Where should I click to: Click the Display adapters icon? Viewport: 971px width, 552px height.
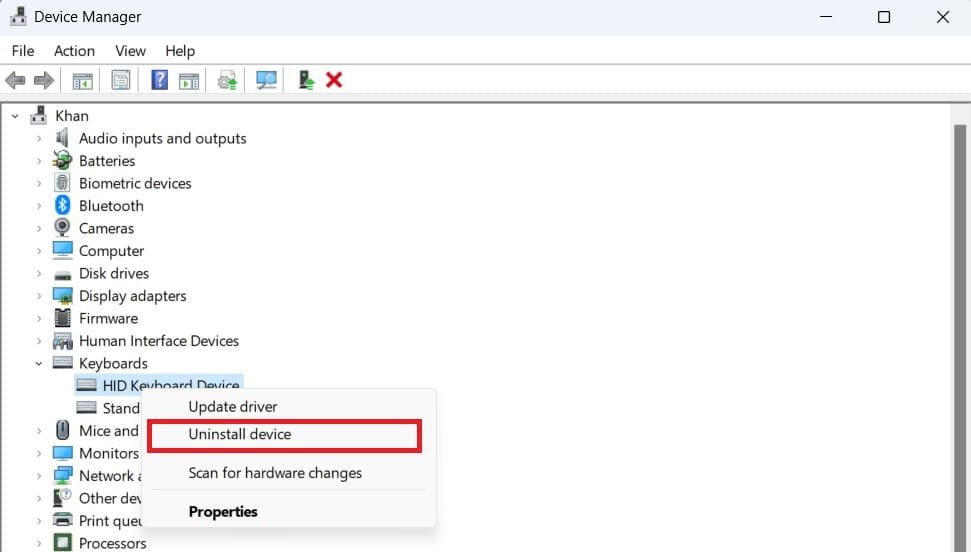tap(63, 296)
